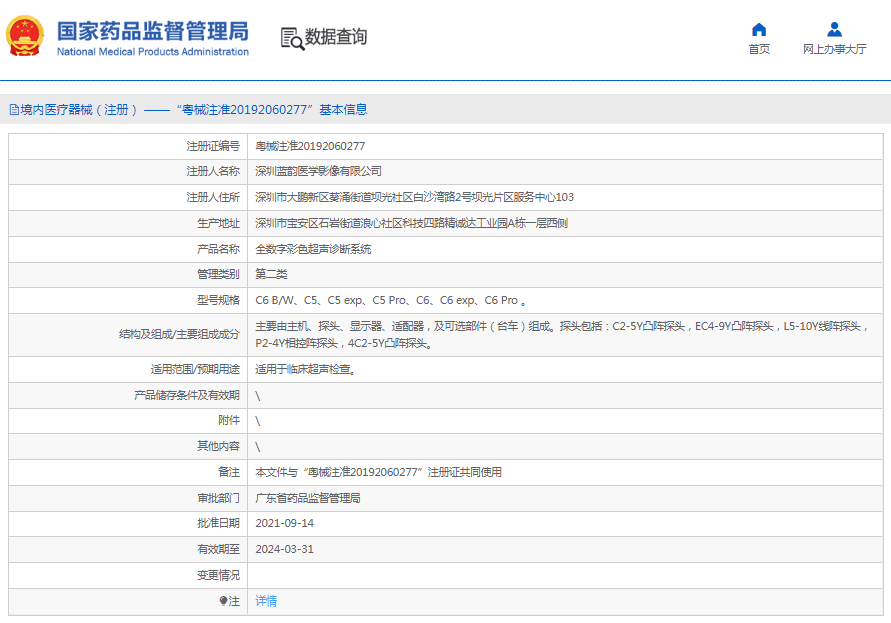The height and width of the screenshot is (623, 891).
Task: Select the 备注 remark value
Action: point(378,472)
